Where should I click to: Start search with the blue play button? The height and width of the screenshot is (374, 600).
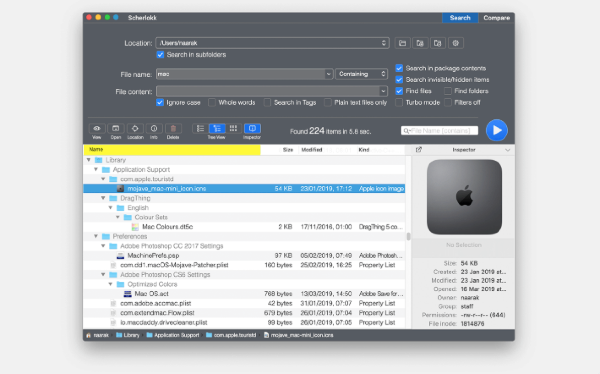pyautogui.click(x=497, y=130)
